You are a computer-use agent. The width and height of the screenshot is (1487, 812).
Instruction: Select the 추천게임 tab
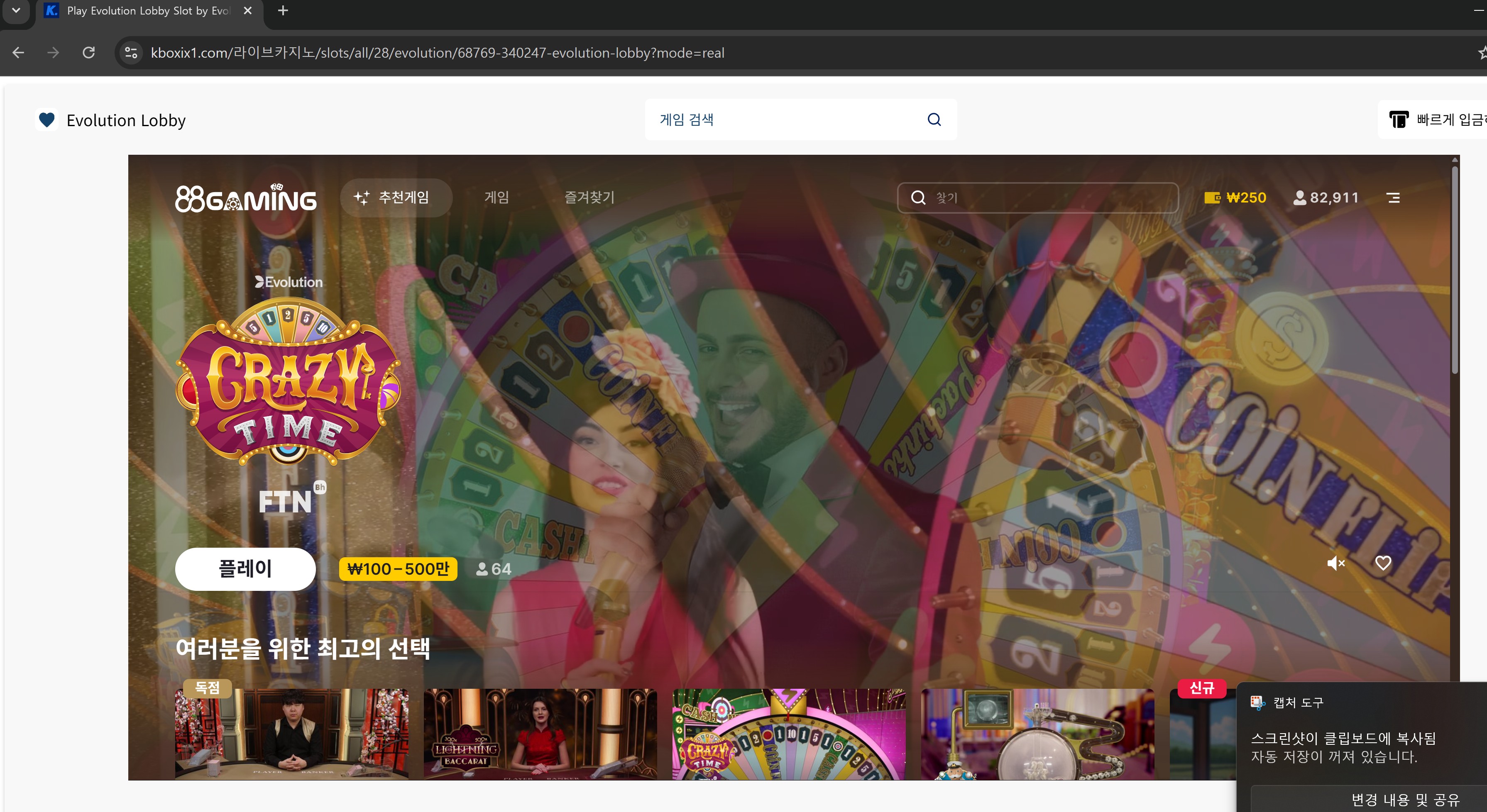click(396, 198)
